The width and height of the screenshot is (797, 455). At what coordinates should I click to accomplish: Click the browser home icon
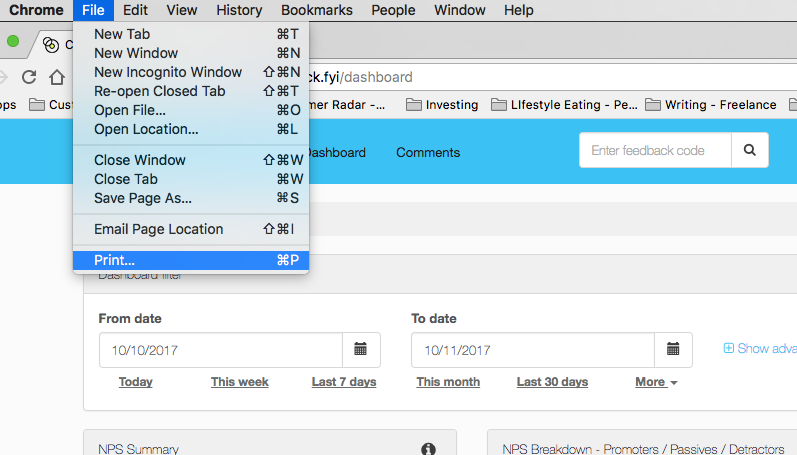[x=57, y=77]
